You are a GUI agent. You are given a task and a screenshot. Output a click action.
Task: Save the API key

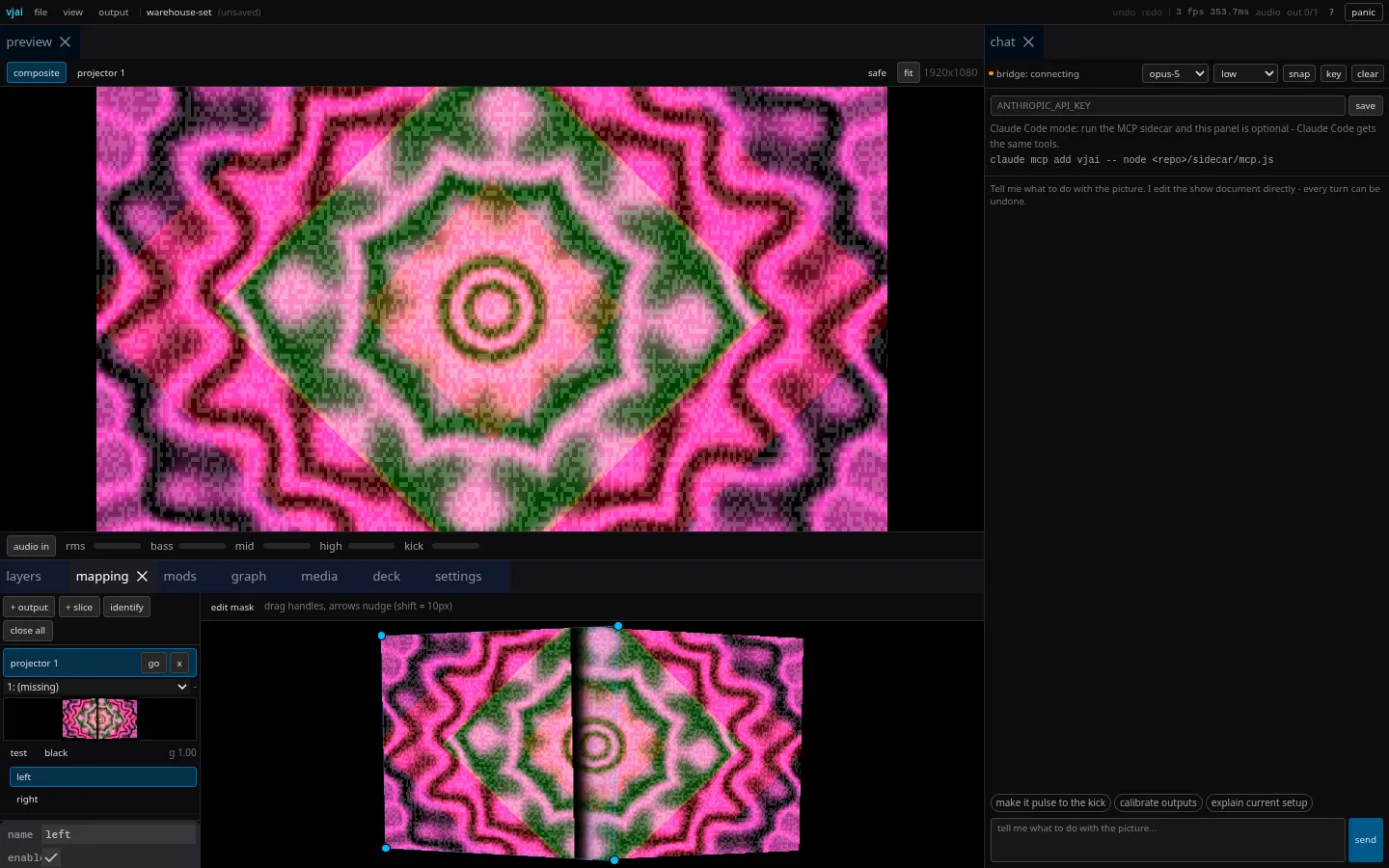tap(1366, 106)
